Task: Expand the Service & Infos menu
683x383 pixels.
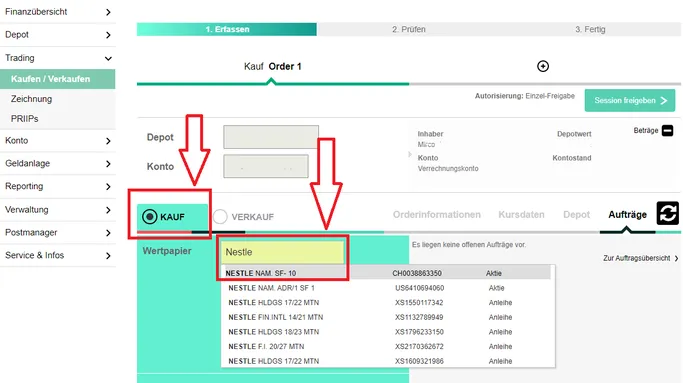Action: (x=58, y=255)
